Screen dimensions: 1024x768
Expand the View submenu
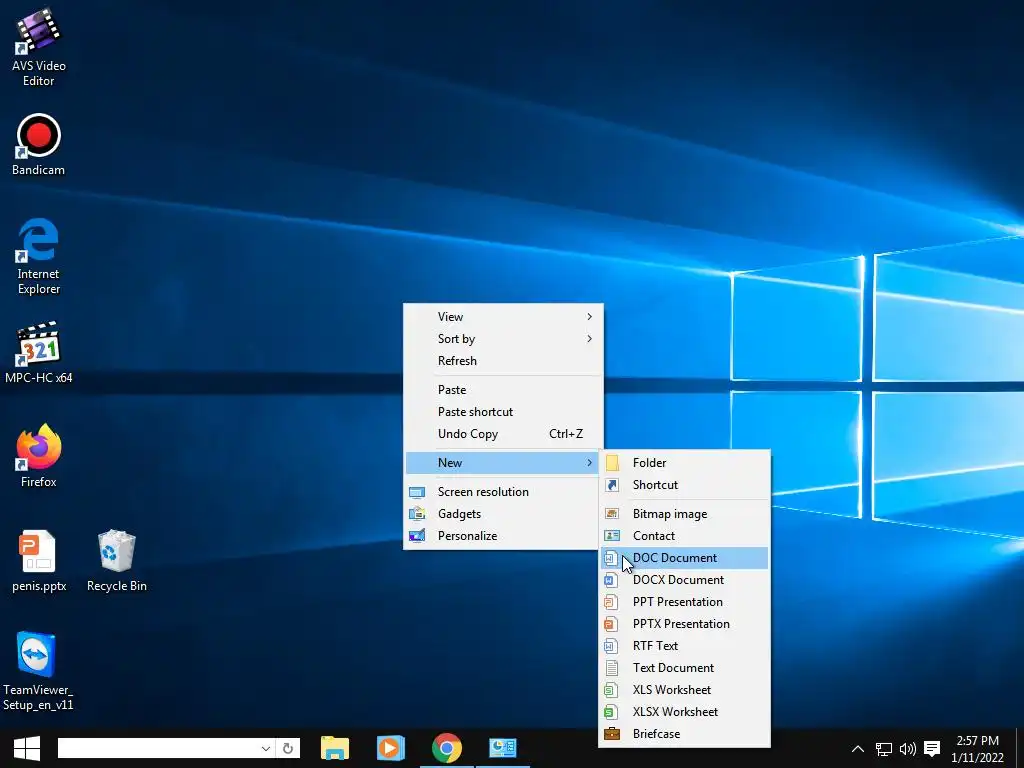(504, 317)
